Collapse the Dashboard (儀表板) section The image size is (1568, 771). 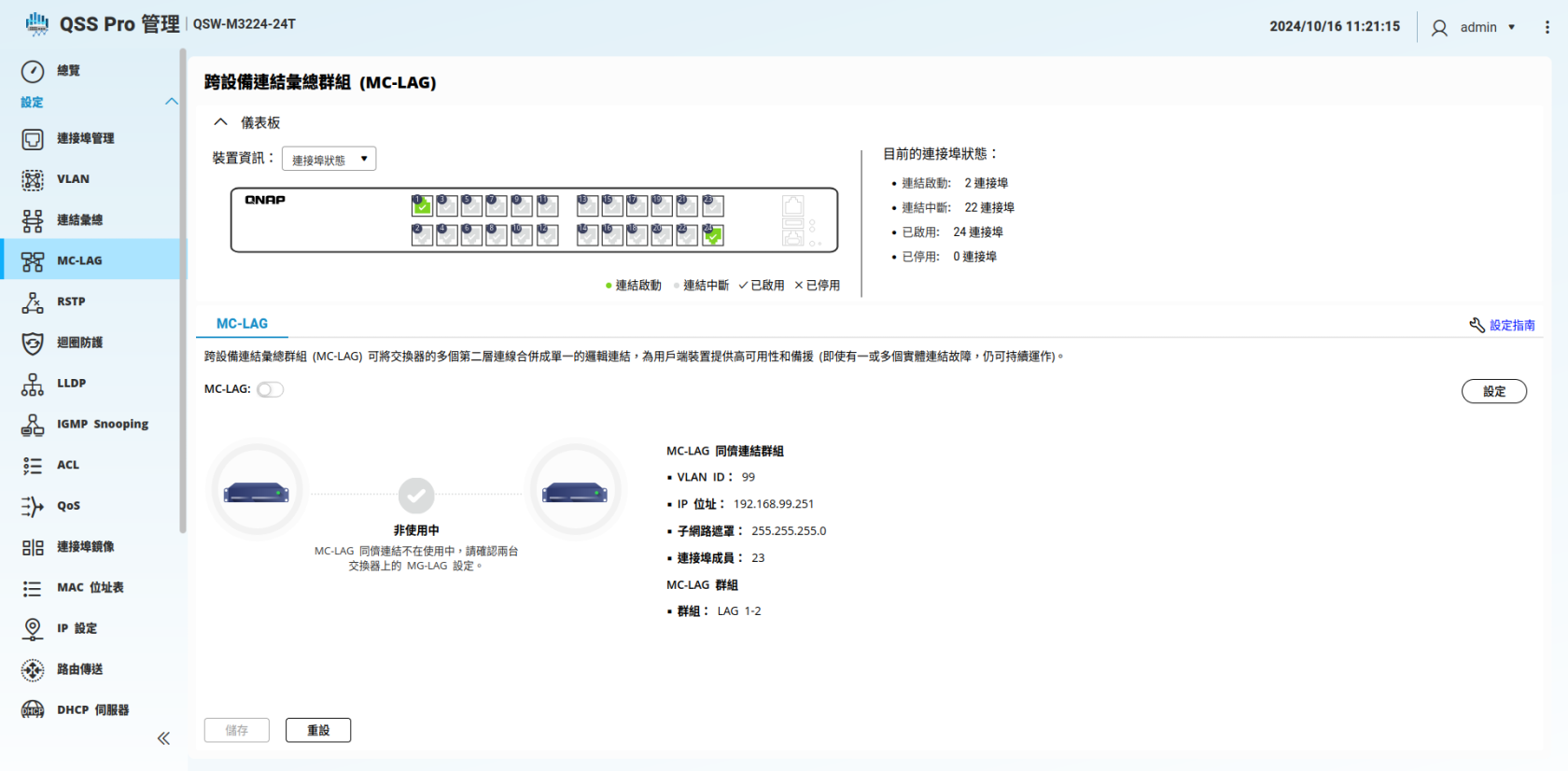[x=220, y=122]
